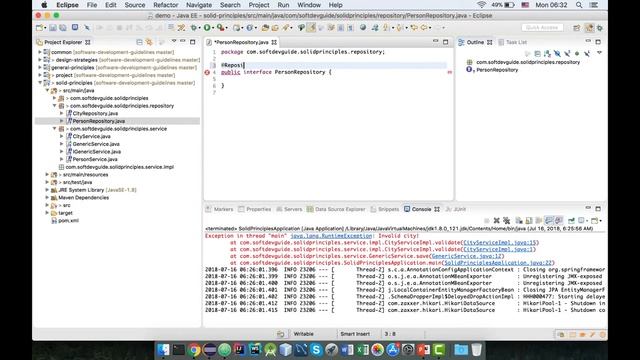Open Project Explorer view menu triangle
The height and width of the screenshot is (360, 640).
coord(174,42)
